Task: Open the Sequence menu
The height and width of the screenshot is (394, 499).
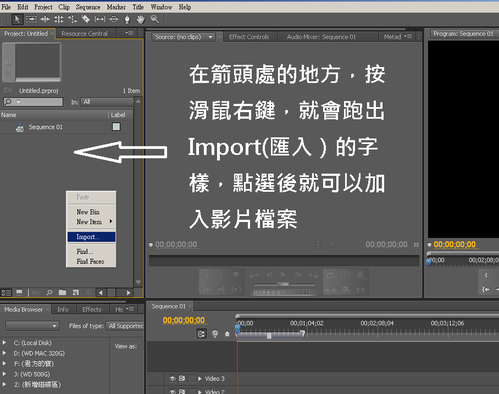Action: [x=88, y=7]
